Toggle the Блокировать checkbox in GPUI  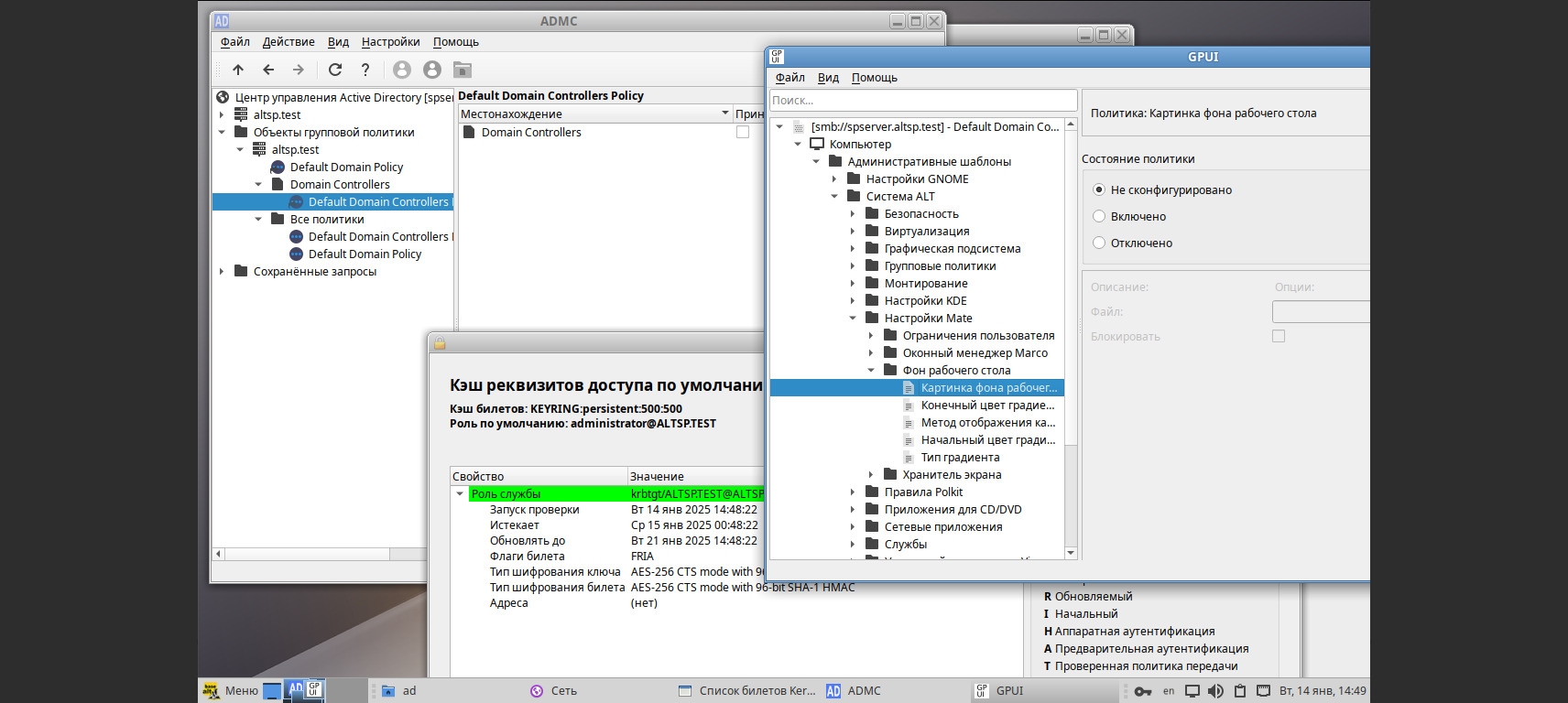click(x=1279, y=336)
